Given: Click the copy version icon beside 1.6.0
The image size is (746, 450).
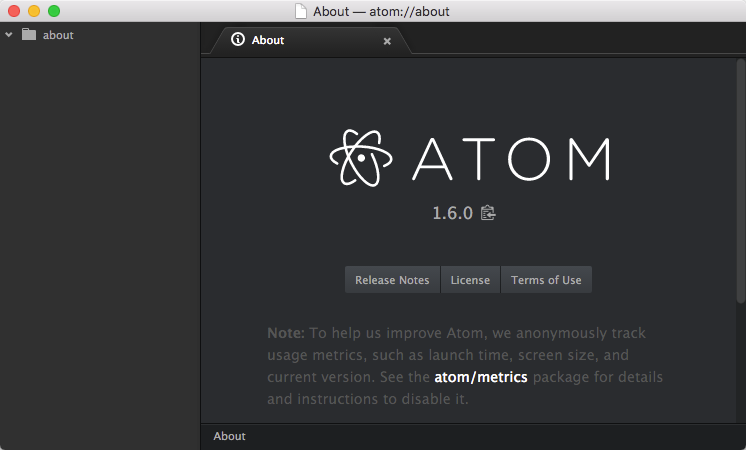Looking at the screenshot, I should [488, 213].
